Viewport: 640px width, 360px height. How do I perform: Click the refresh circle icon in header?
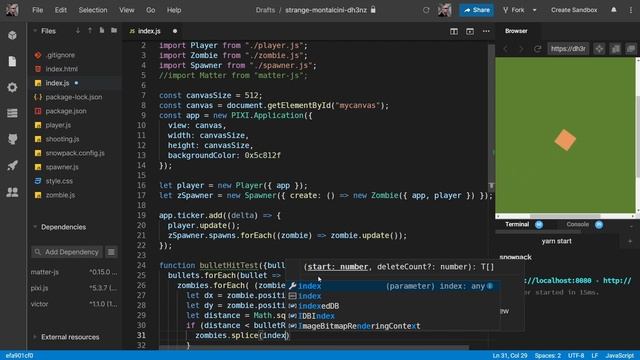426,10
